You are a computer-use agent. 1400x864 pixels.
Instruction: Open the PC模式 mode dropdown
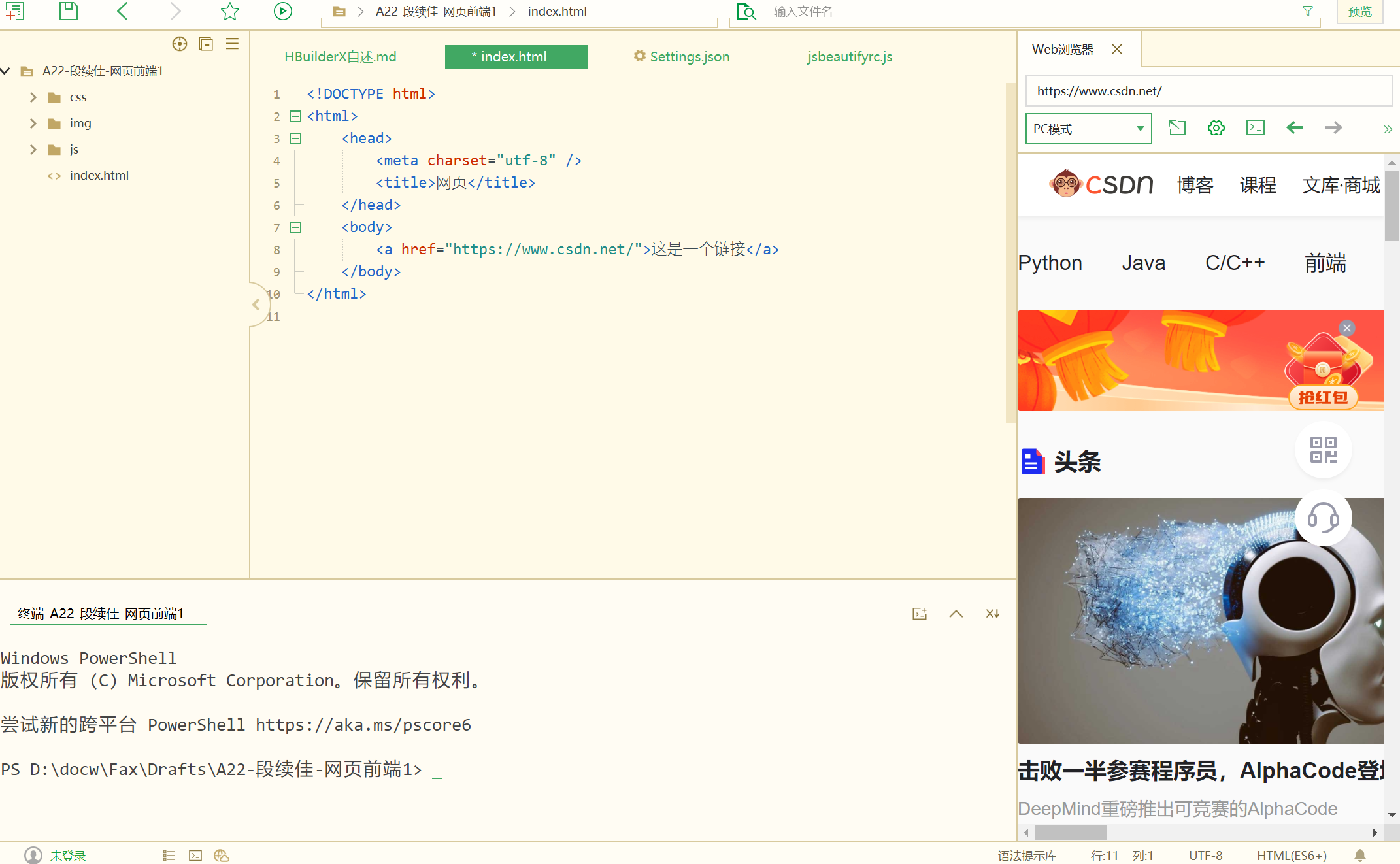1088,128
